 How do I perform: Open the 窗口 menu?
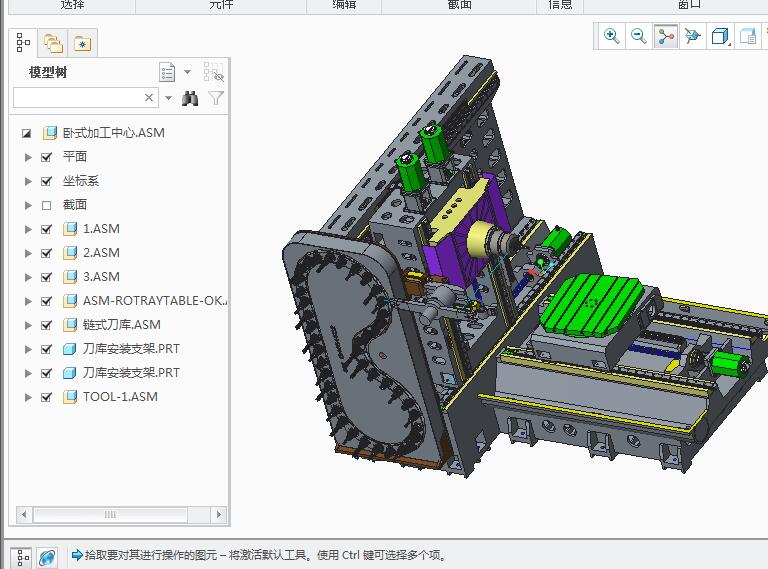(690, 4)
